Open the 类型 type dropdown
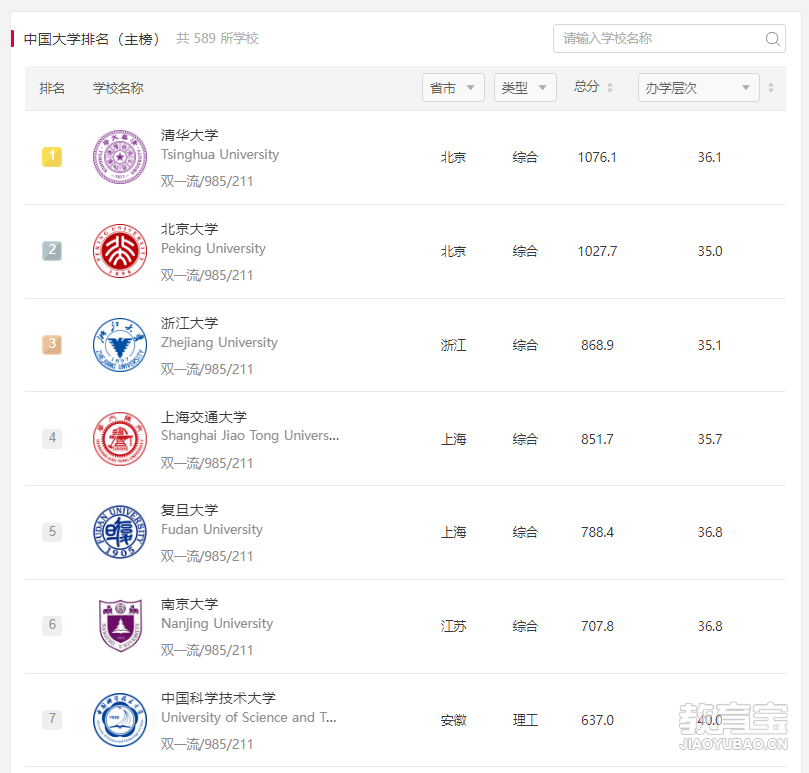Screen dimensions: 809x773 [x=525, y=88]
